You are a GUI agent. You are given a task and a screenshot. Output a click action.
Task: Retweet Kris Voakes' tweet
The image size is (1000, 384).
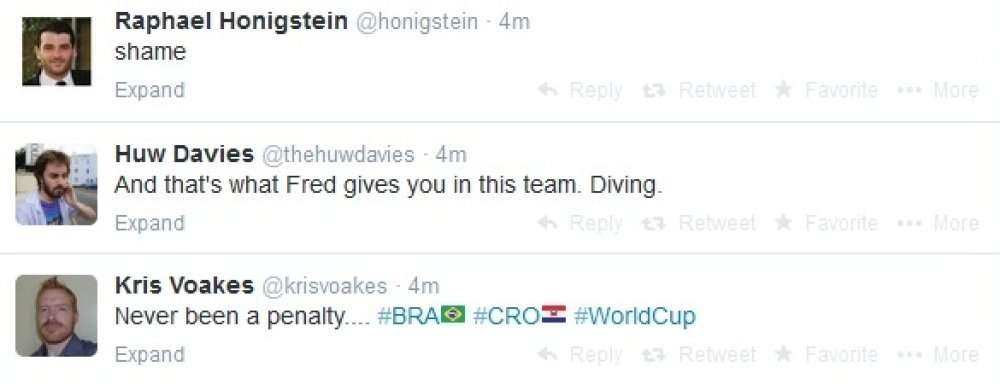(699, 355)
